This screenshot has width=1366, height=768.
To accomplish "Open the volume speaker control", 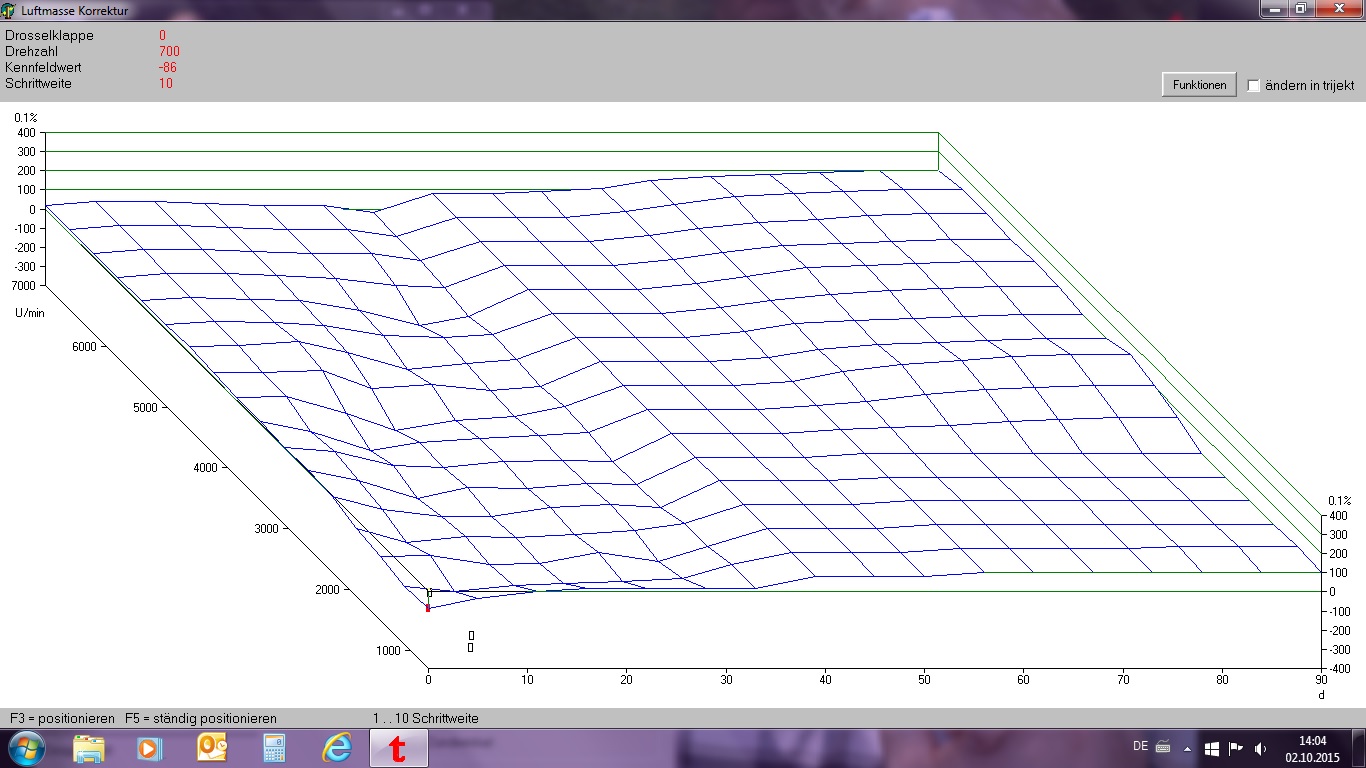I will click(1260, 748).
